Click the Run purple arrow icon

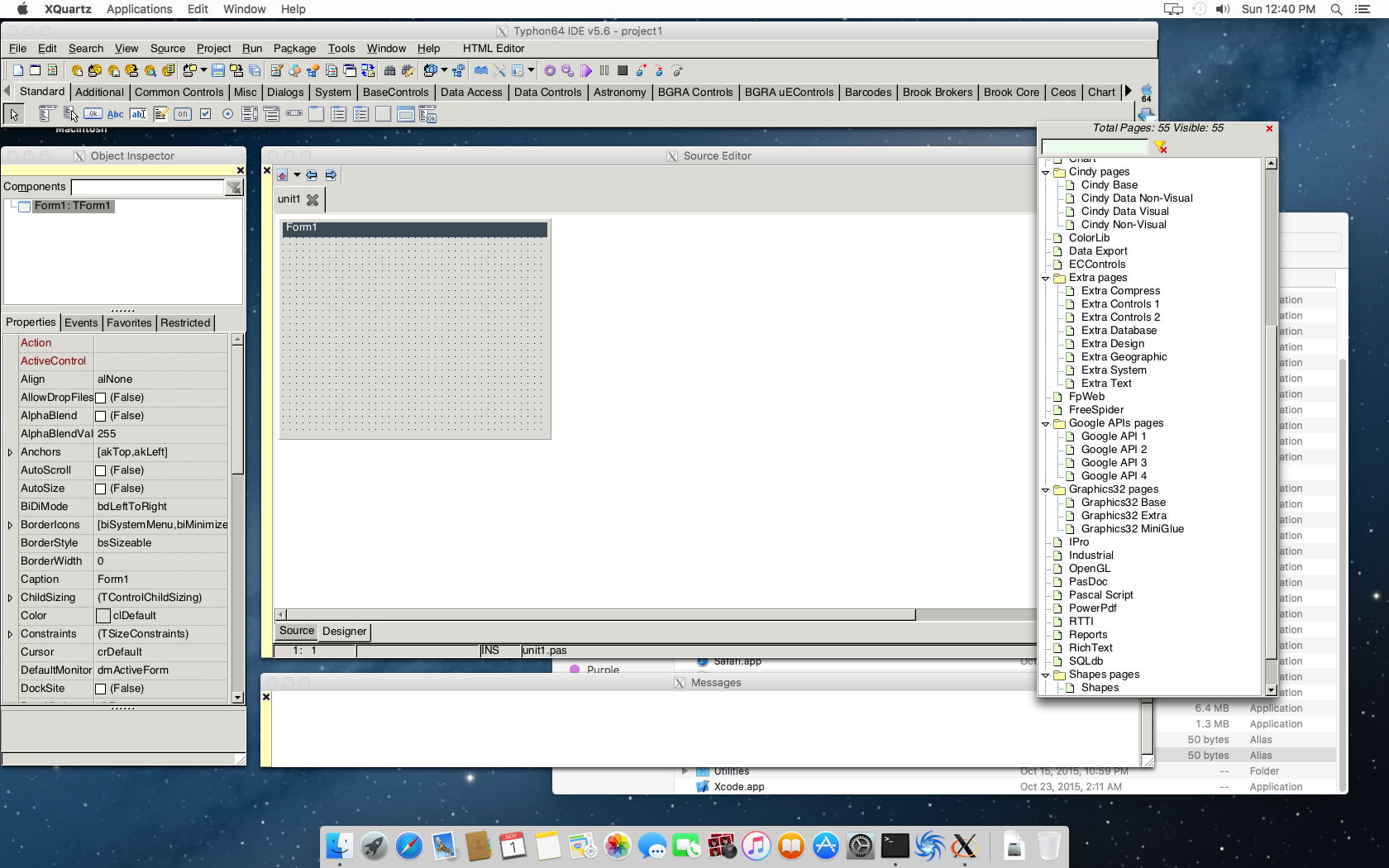(x=586, y=70)
